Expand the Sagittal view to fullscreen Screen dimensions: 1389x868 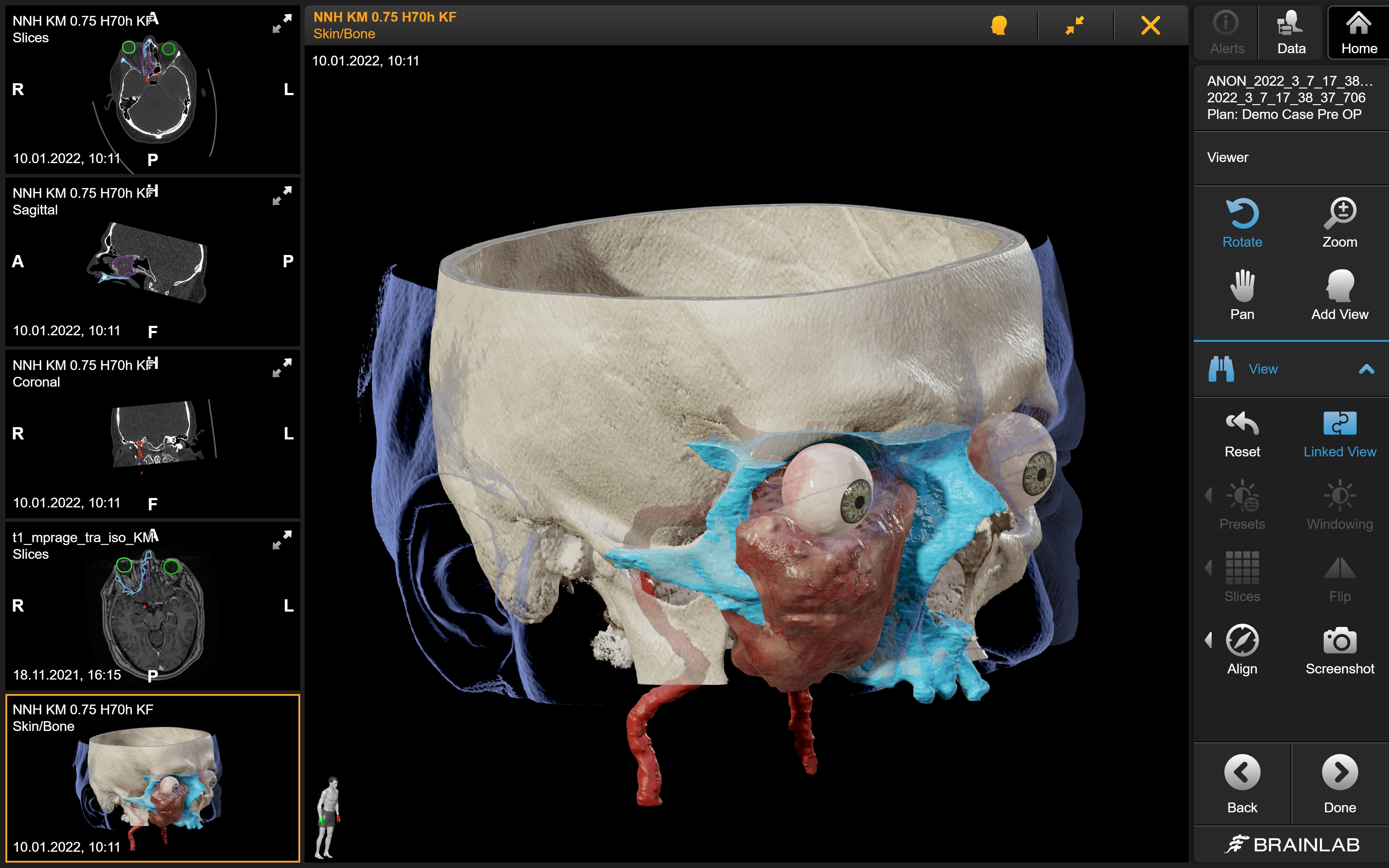282,196
